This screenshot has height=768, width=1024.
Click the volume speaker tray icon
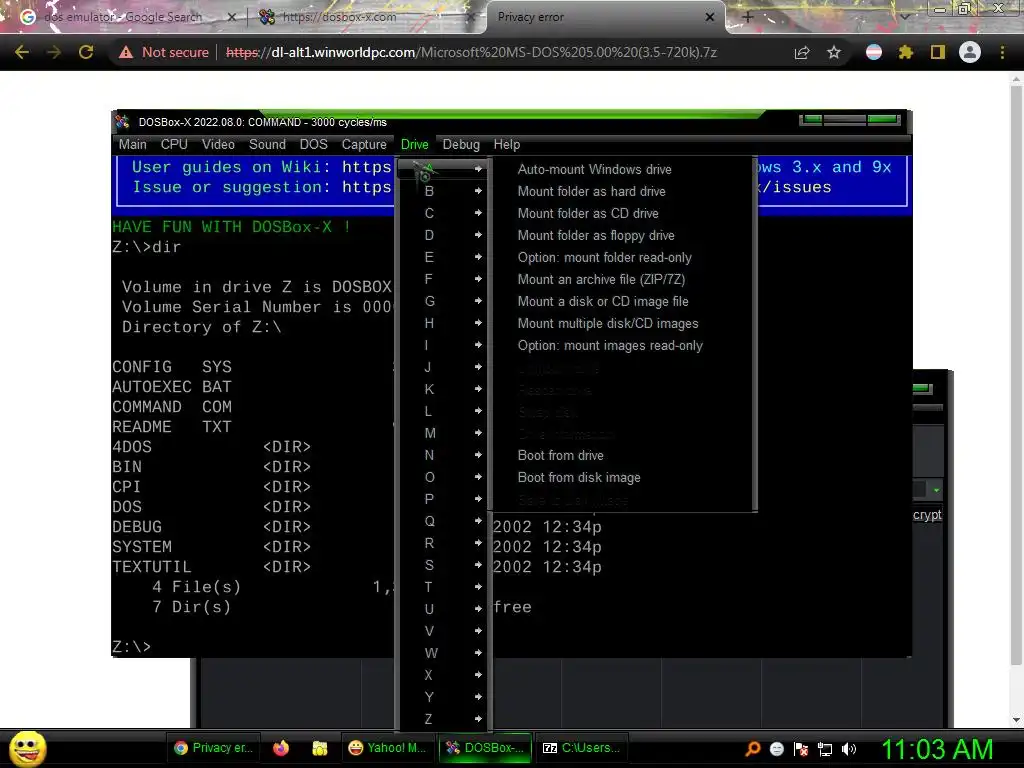click(848, 748)
